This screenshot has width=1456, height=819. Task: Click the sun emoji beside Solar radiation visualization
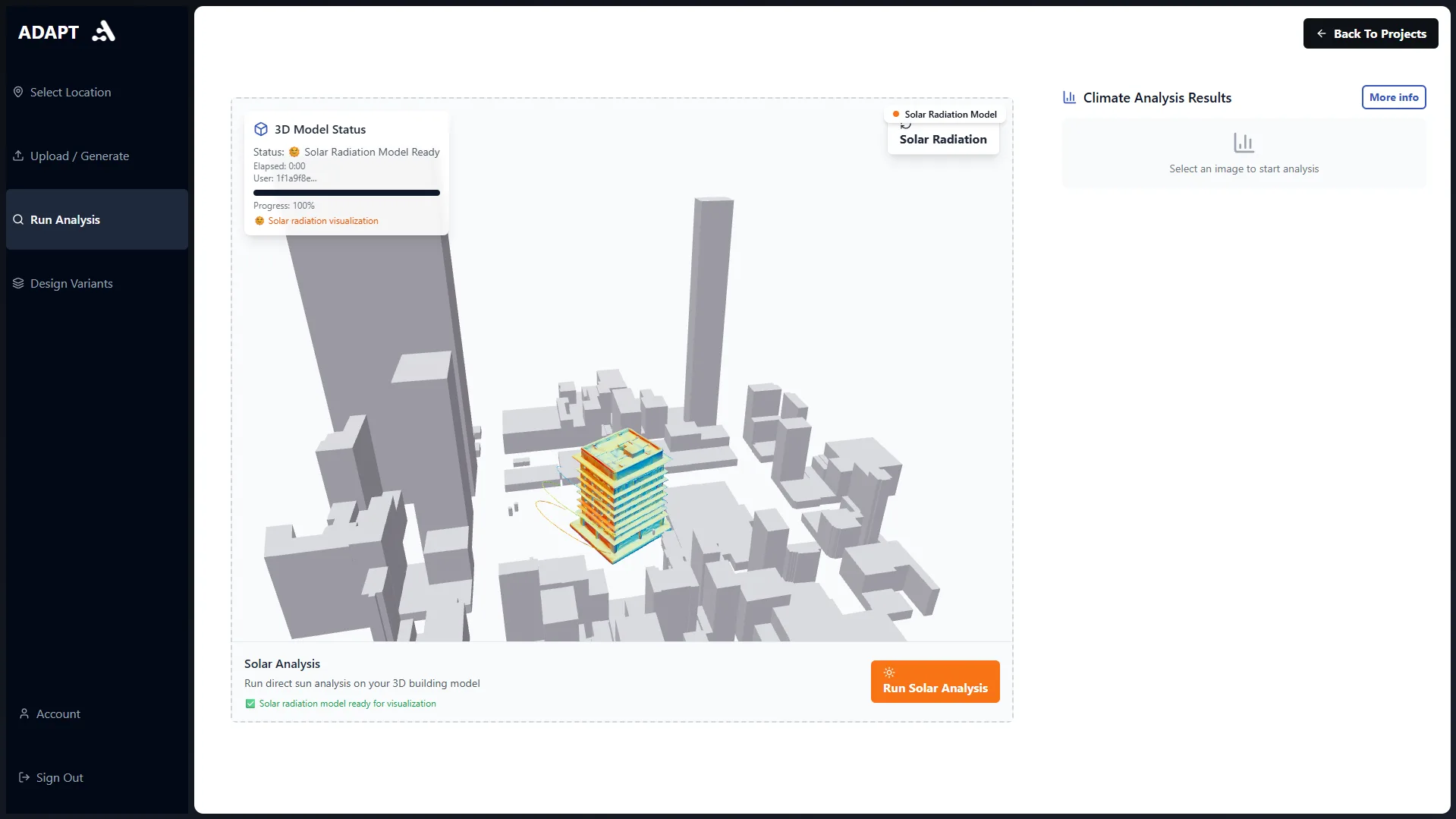point(259,221)
